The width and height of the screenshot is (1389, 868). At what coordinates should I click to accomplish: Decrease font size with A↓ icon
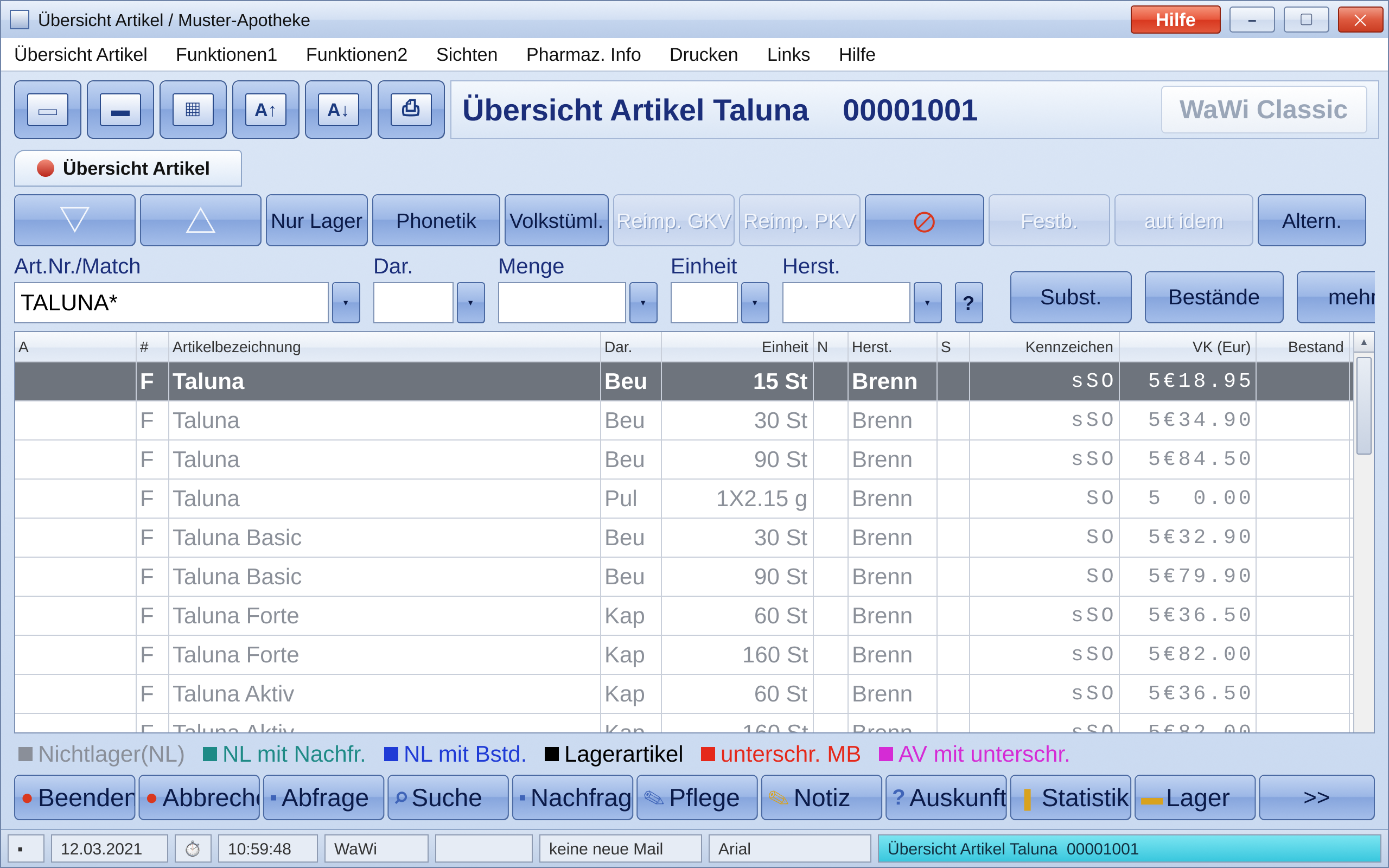pyautogui.click(x=338, y=110)
